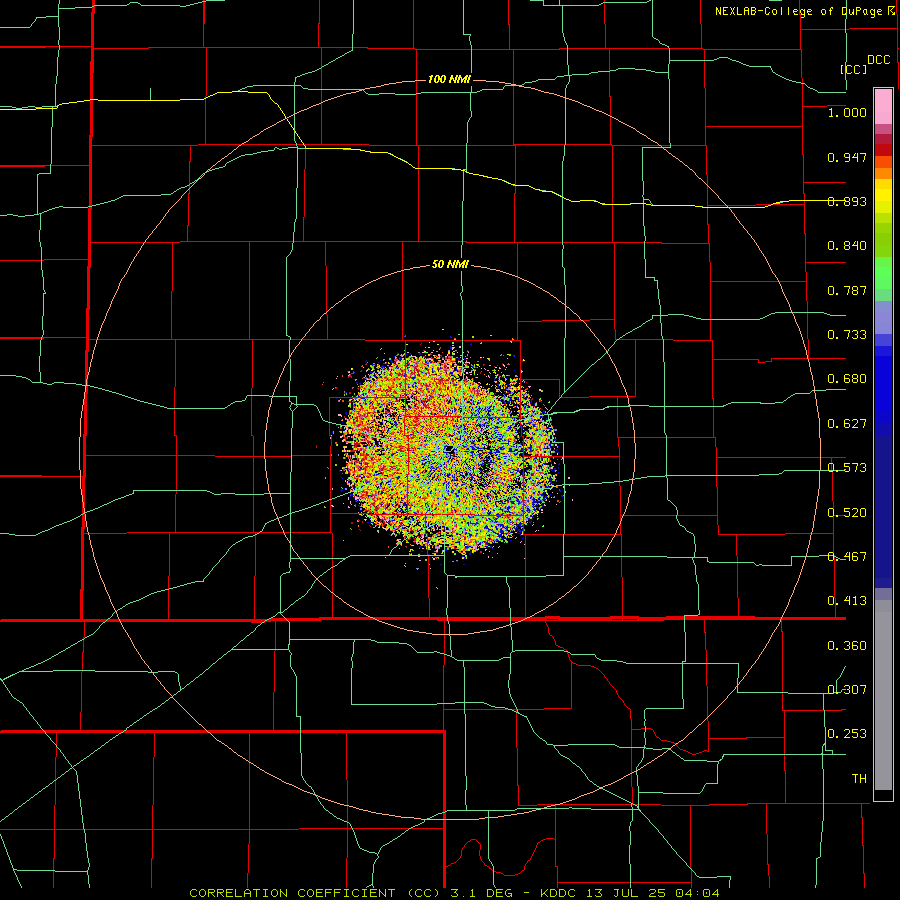
Task: Click the 0.947 value on the color scale
Action: coord(847,157)
